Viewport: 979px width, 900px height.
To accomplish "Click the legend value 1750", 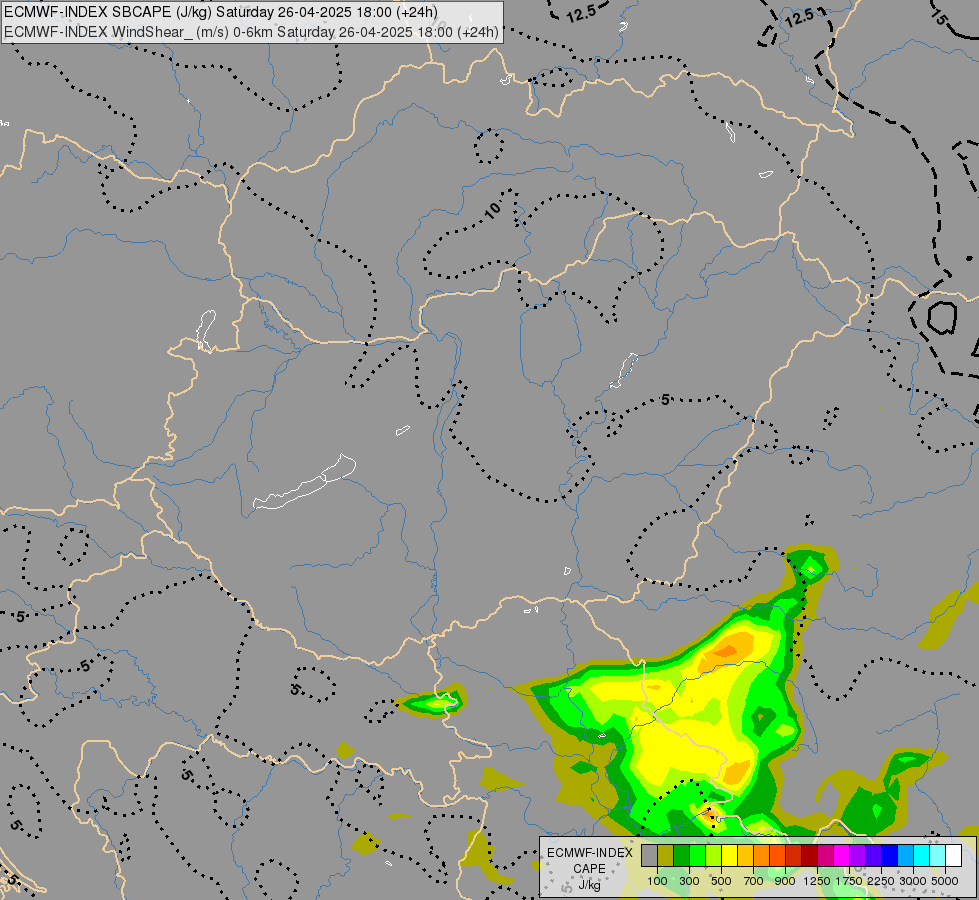I will point(849,881).
